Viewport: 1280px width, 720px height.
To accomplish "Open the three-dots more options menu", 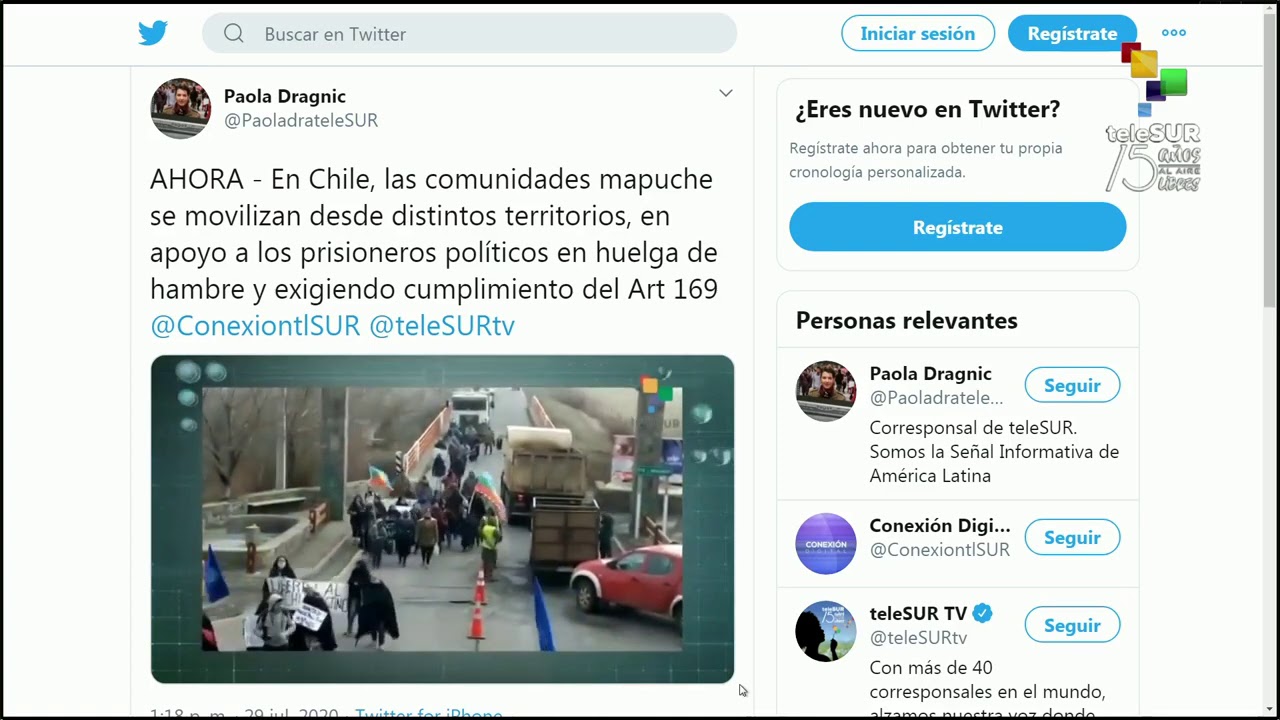I will click(1174, 33).
